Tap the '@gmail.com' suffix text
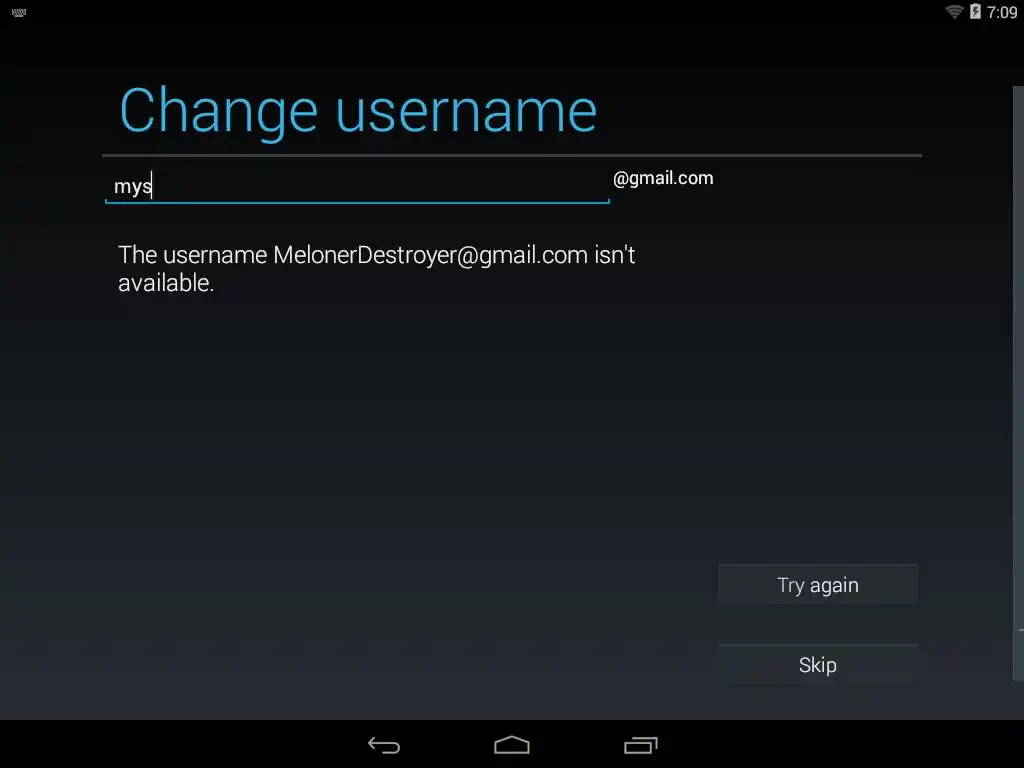The width and height of the screenshot is (1024, 768). [663, 178]
